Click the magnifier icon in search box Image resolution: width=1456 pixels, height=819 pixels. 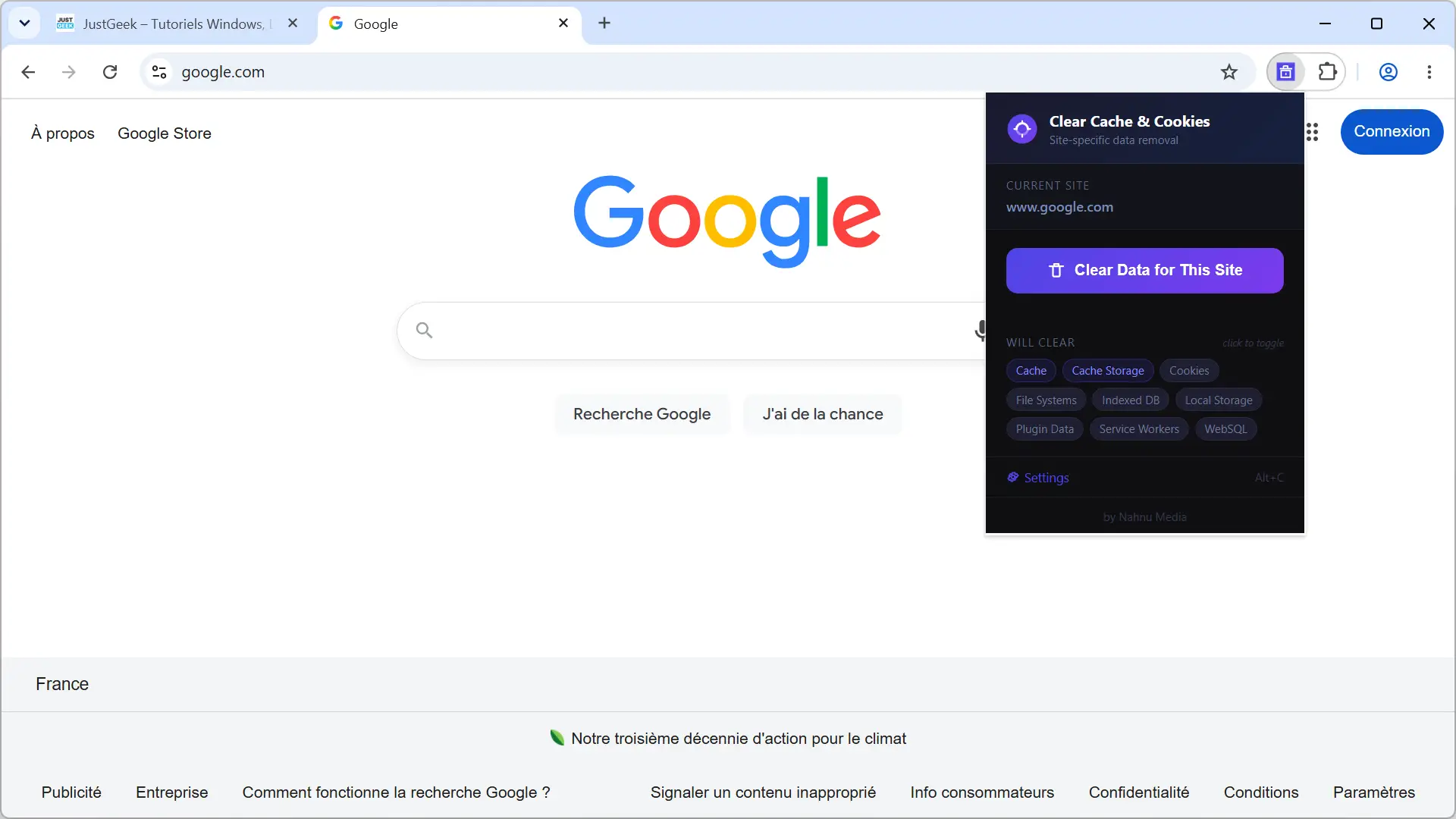pos(424,330)
